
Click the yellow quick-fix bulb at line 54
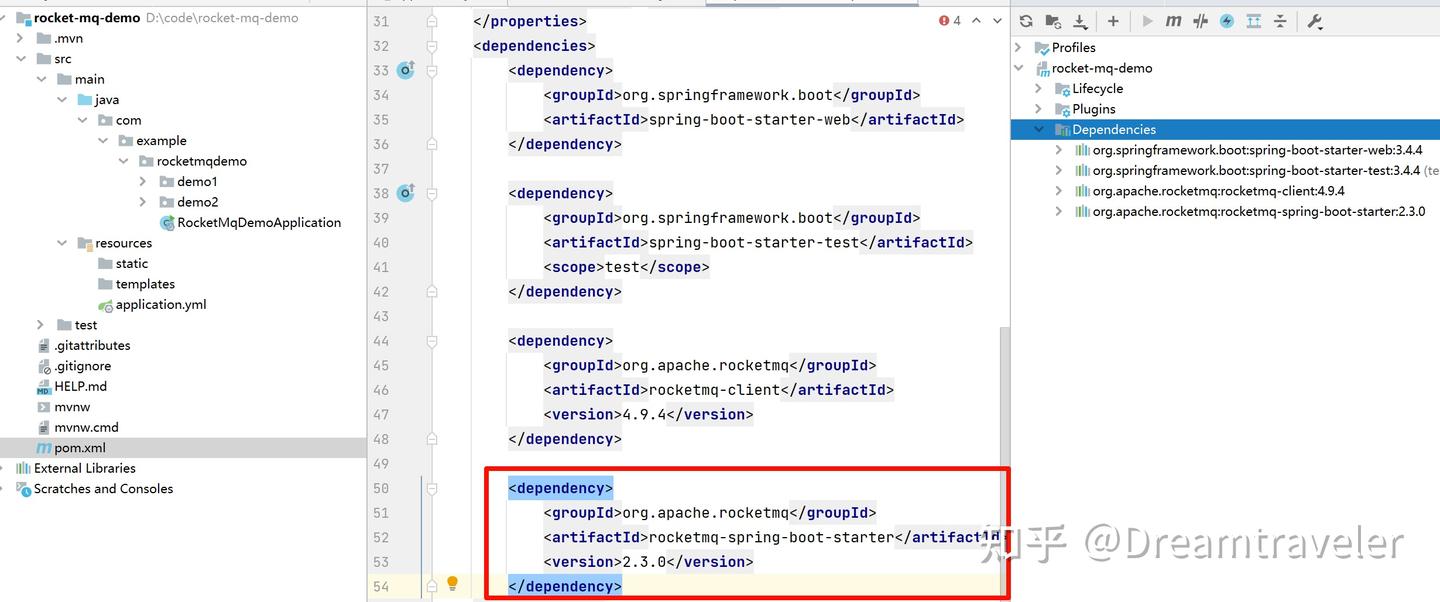tap(452, 583)
